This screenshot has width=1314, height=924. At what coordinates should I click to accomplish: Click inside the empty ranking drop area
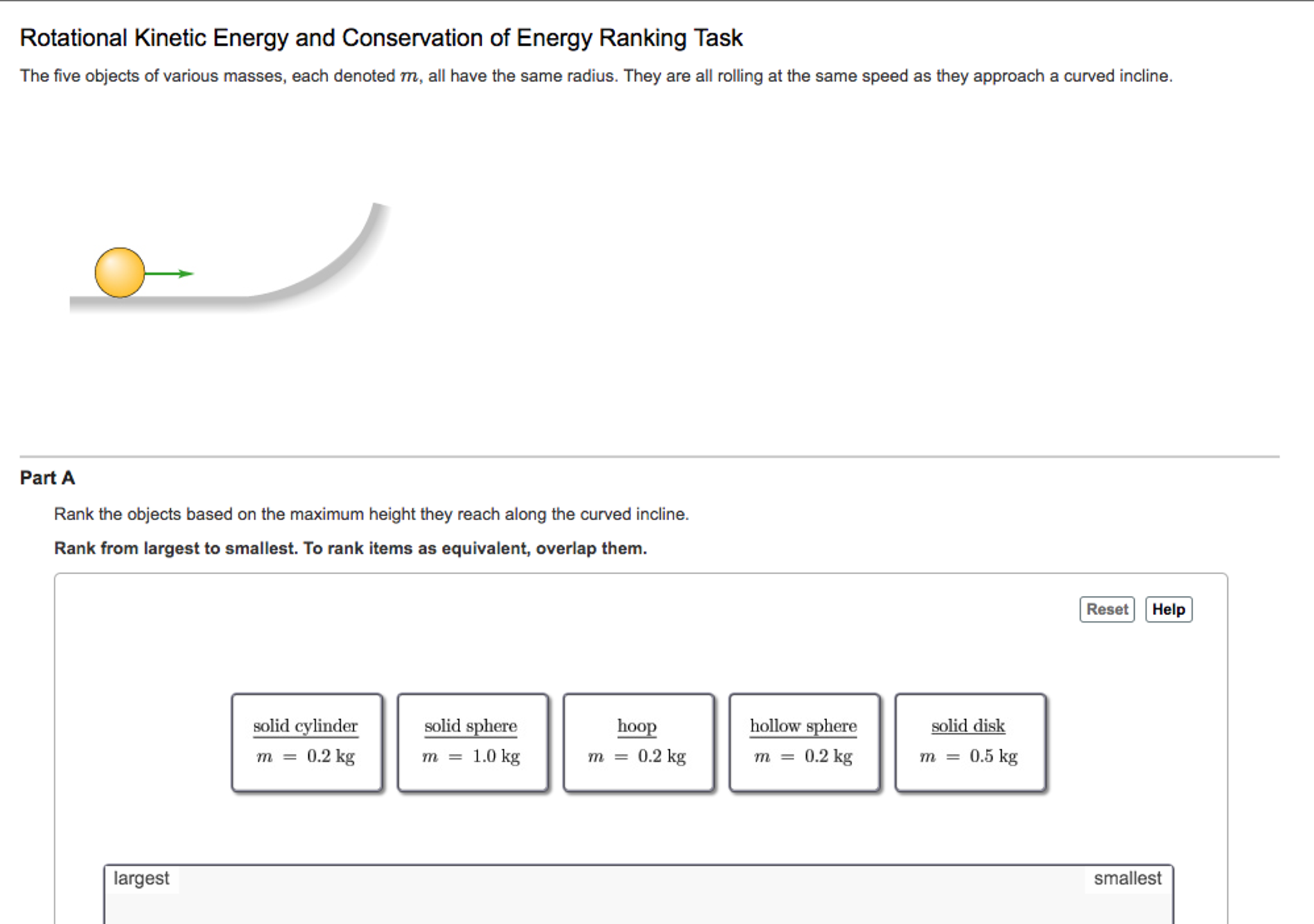click(638, 902)
